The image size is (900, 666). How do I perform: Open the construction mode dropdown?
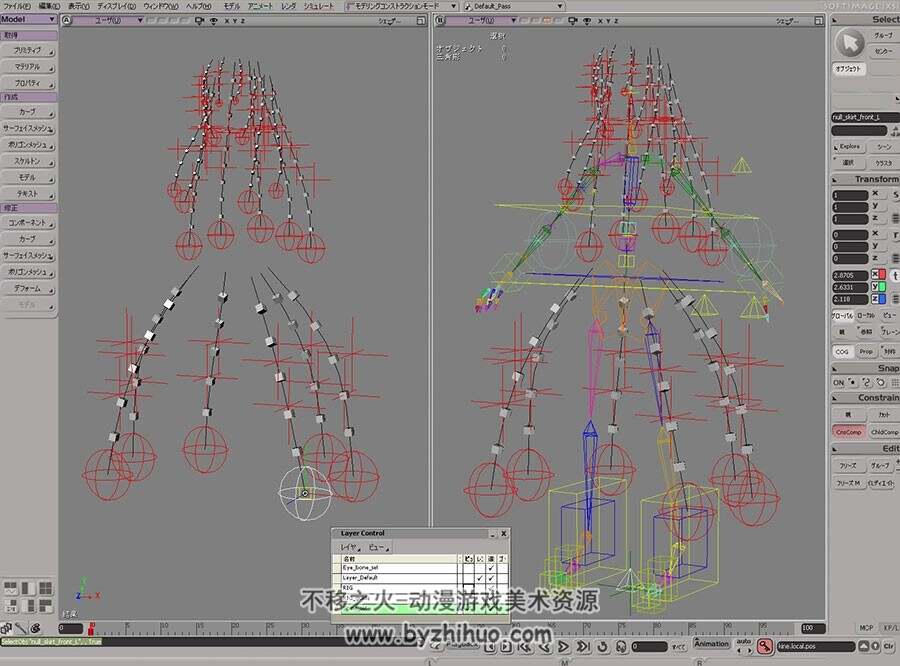pyautogui.click(x=401, y=6)
